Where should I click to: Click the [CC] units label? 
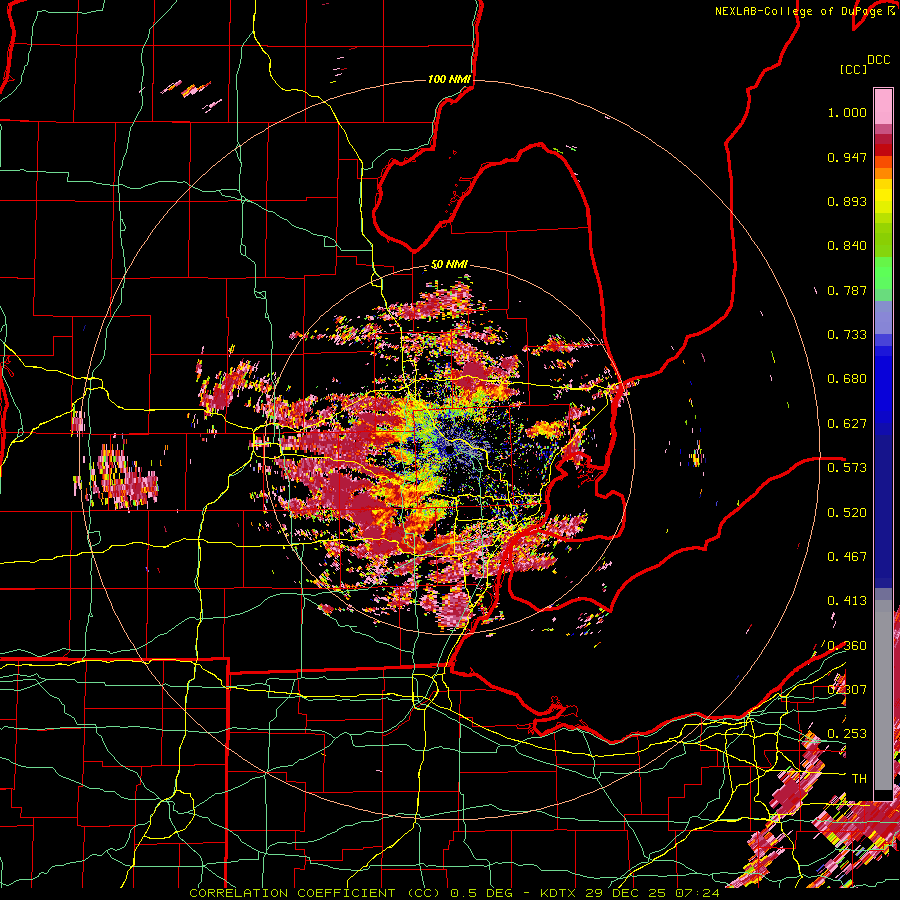(x=853, y=69)
